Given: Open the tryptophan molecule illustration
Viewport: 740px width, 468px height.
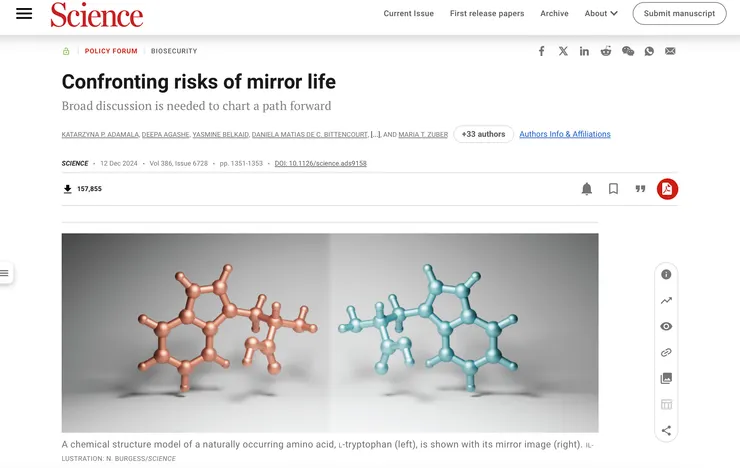Looking at the screenshot, I should click(x=330, y=333).
